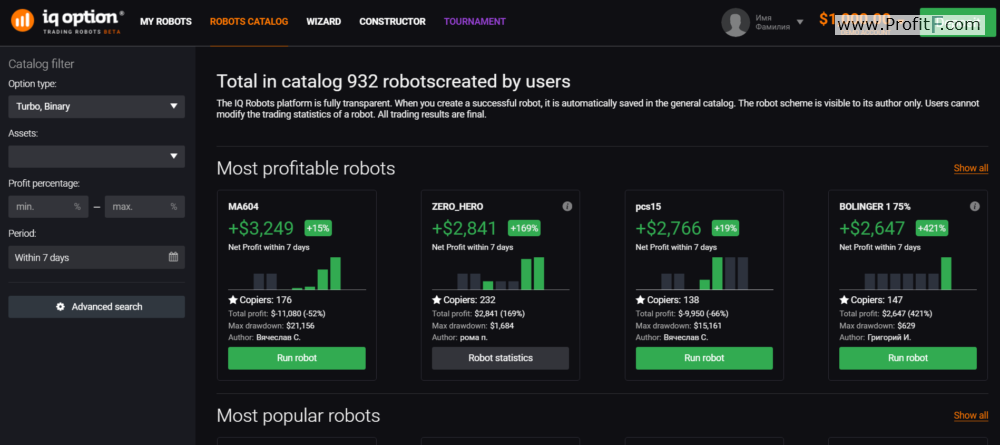Run the pcs15 robot
Viewport: 1000px width, 445px height.
704,358
